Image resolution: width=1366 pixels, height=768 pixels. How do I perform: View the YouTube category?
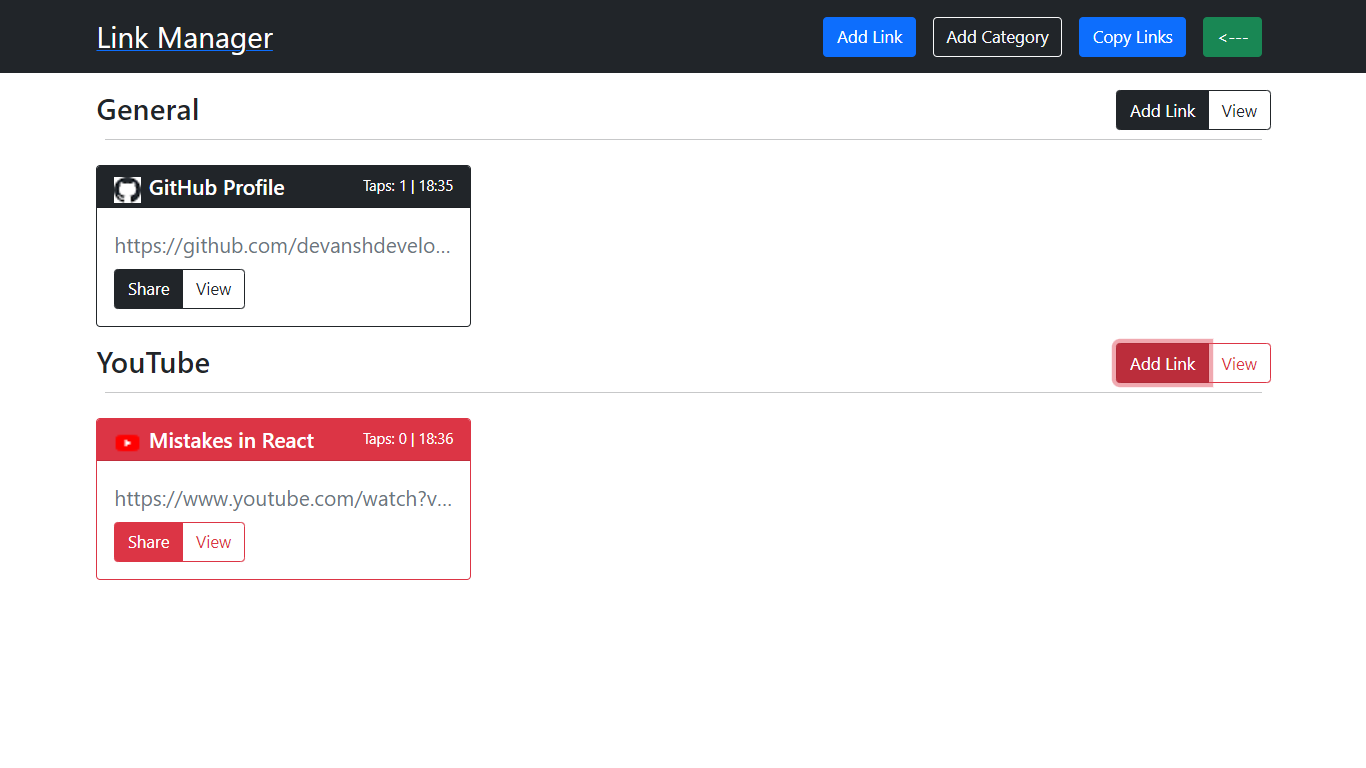coord(1239,364)
